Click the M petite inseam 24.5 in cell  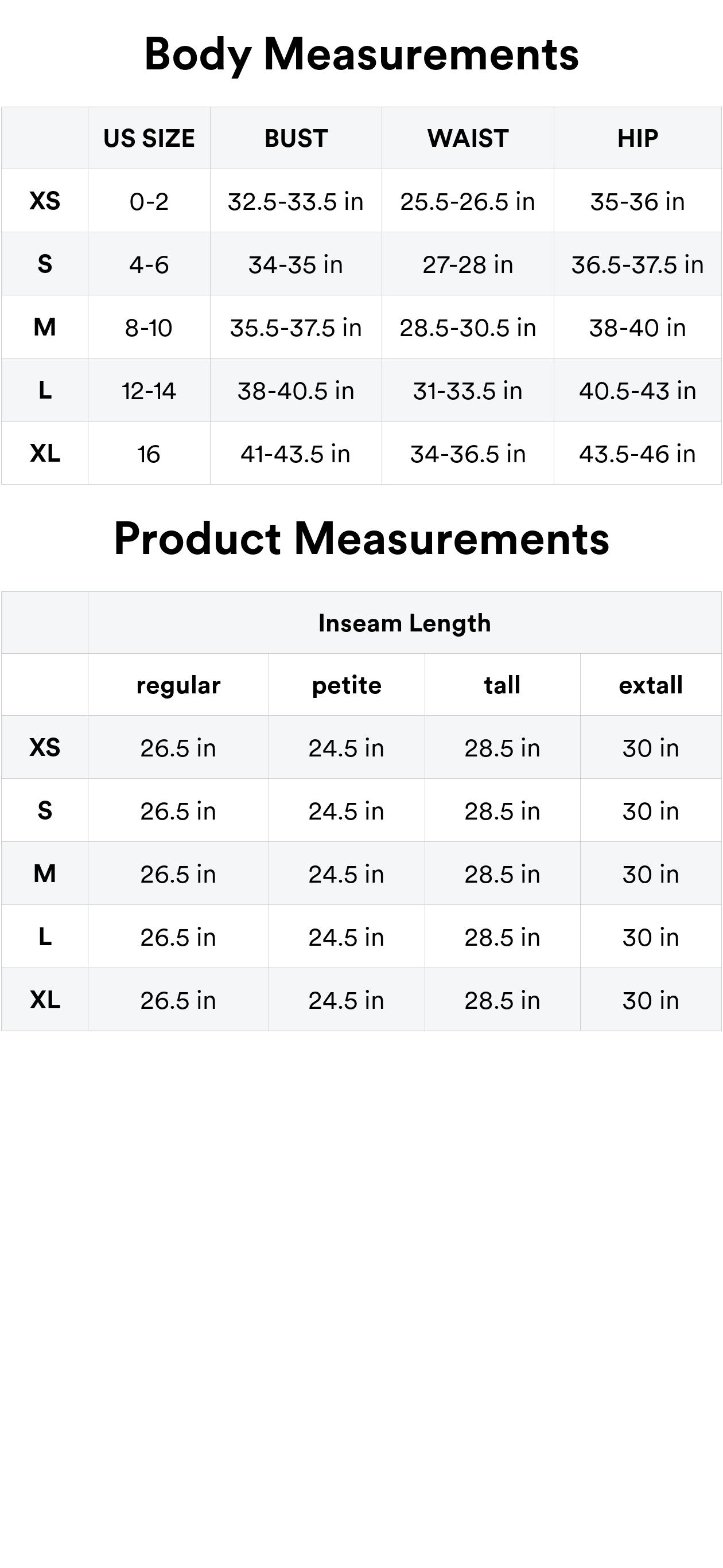(347, 874)
